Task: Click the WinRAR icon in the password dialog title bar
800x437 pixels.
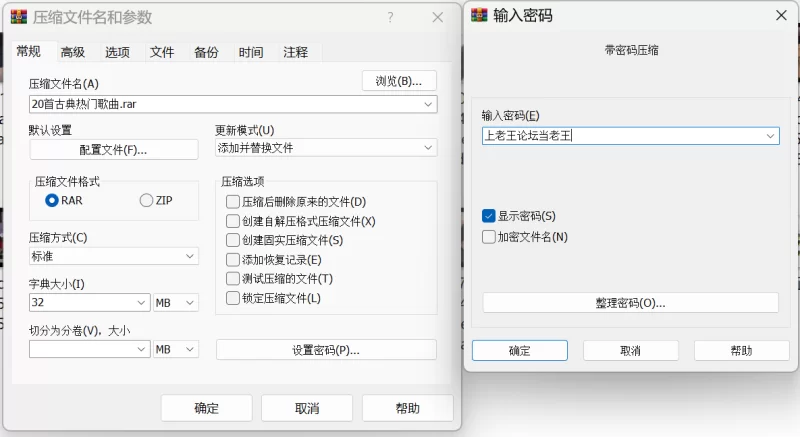Action: (x=479, y=16)
